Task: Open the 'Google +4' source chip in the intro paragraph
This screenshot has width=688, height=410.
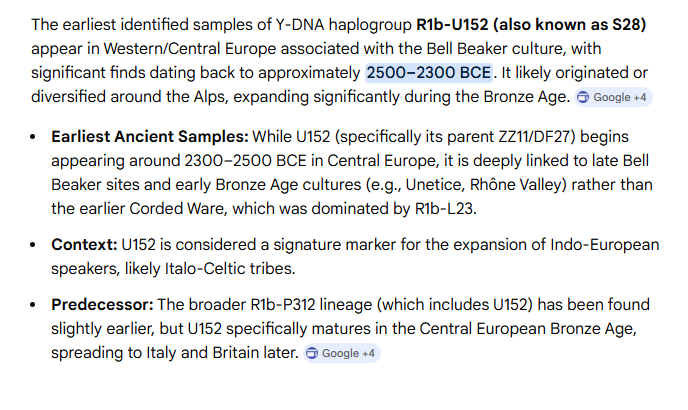Action: (612, 97)
